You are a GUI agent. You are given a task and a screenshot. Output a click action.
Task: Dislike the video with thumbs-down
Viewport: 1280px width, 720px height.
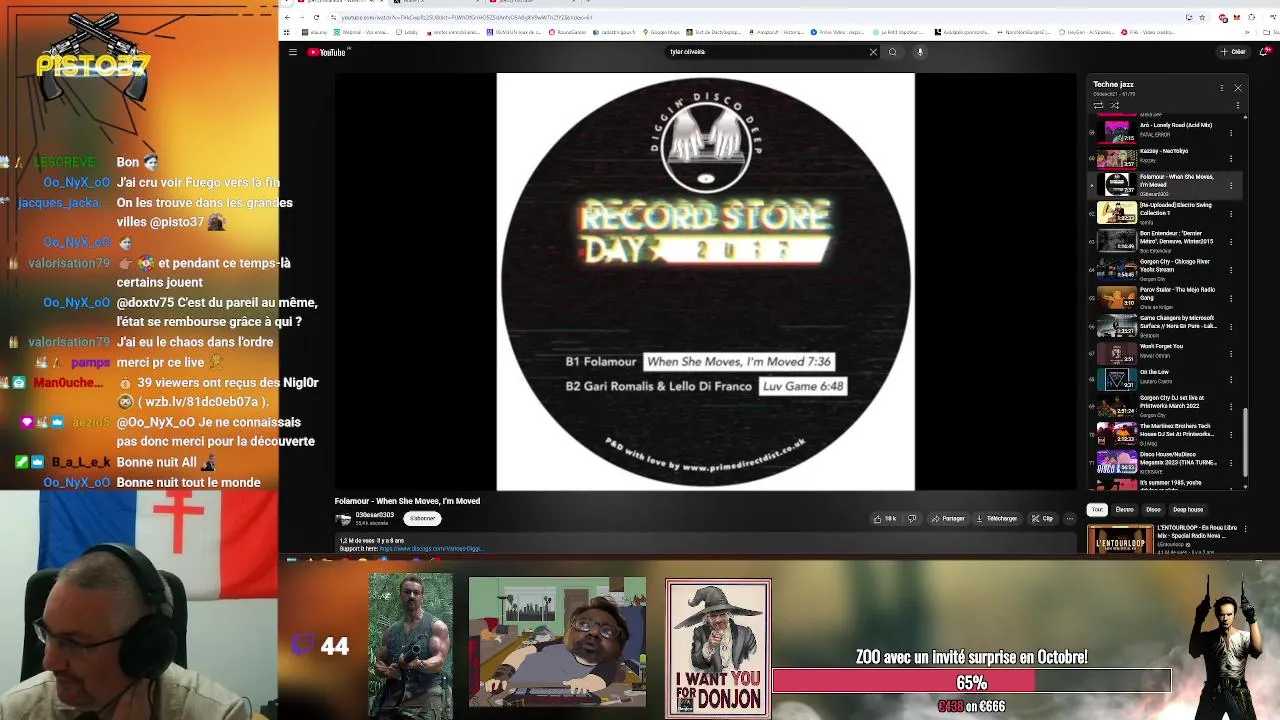point(912,519)
